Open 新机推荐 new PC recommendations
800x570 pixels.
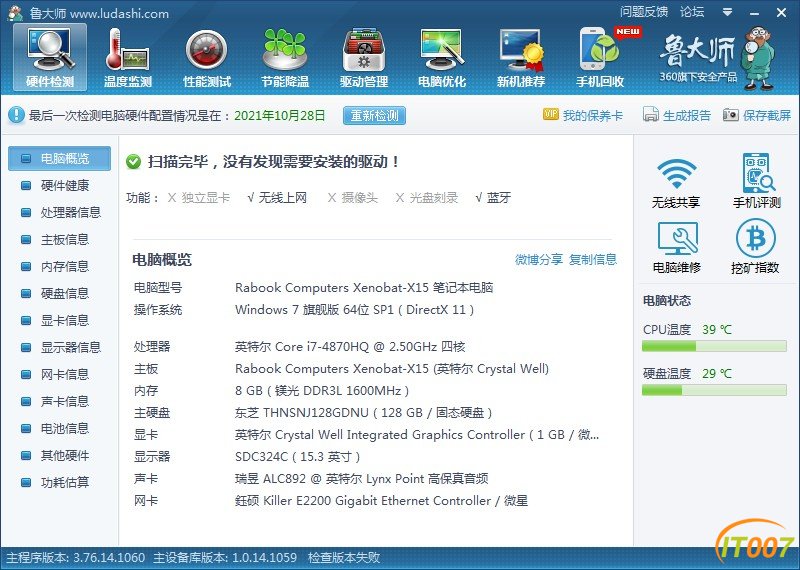(x=521, y=58)
